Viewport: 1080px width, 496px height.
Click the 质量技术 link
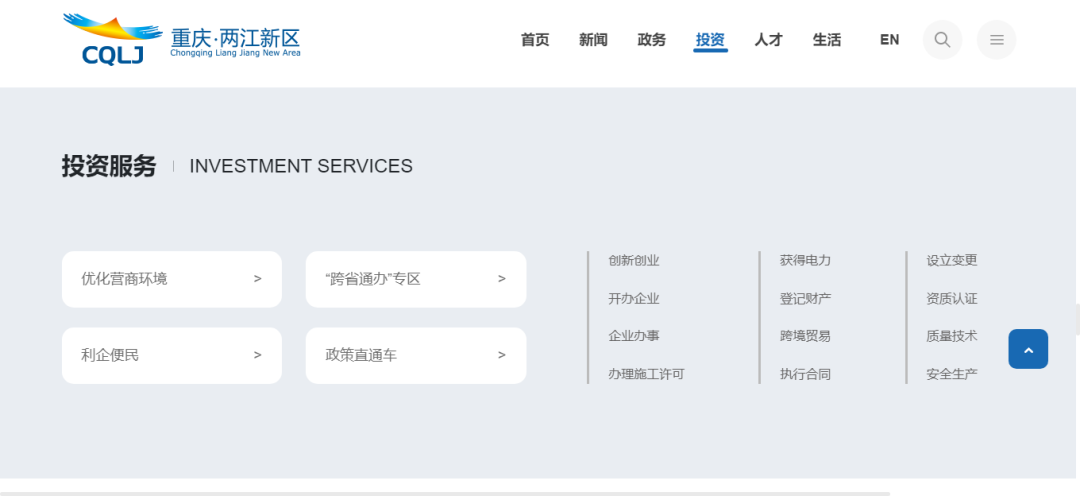click(x=952, y=336)
